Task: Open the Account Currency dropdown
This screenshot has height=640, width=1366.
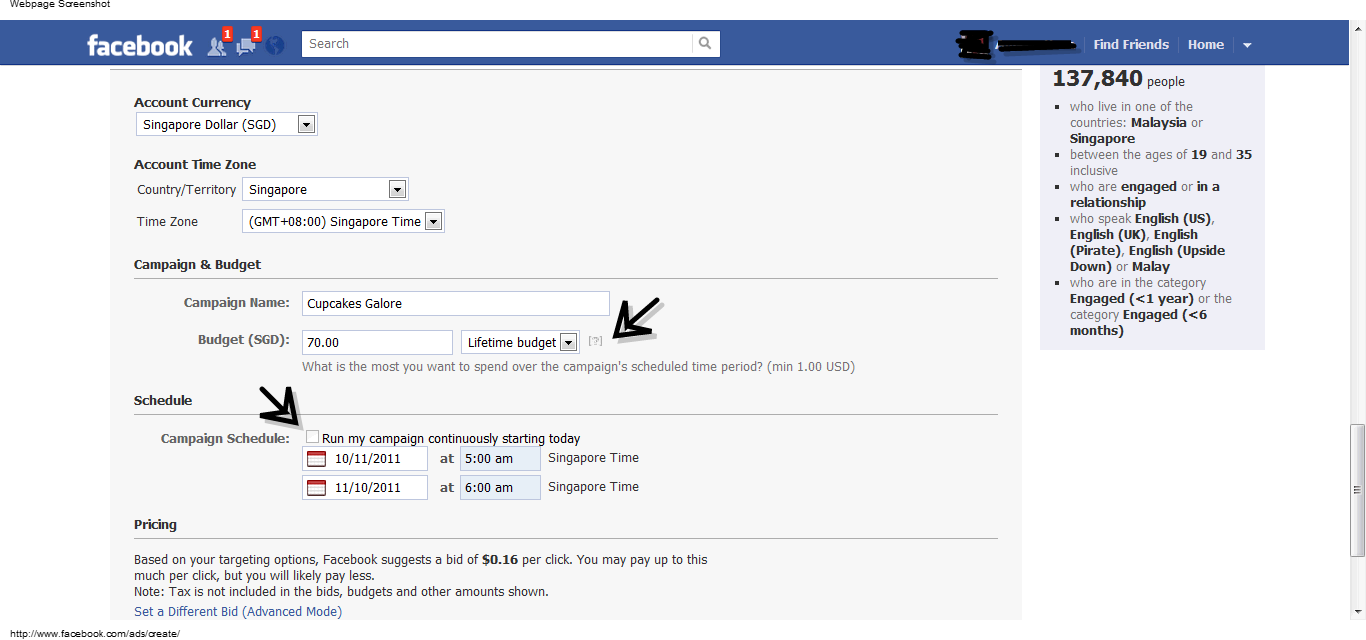Action: click(226, 125)
